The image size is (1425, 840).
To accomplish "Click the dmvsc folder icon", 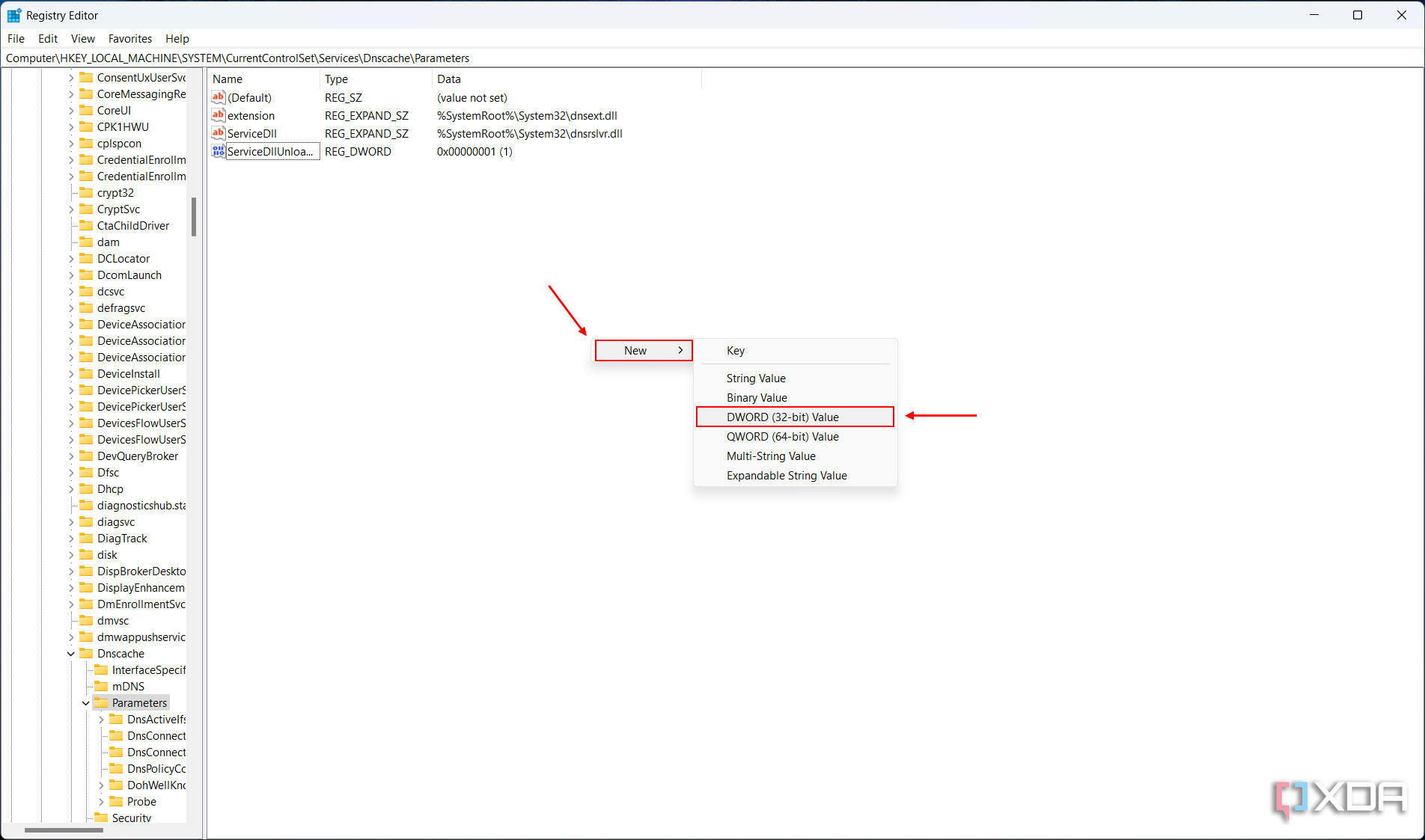I will pyautogui.click(x=86, y=620).
